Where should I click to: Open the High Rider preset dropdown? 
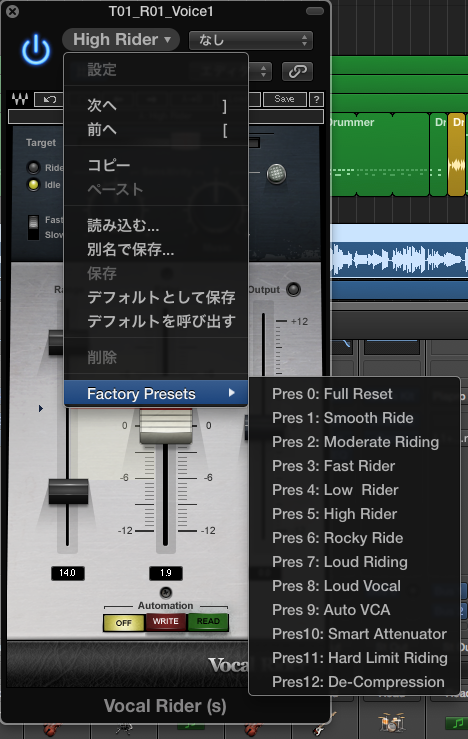point(121,40)
